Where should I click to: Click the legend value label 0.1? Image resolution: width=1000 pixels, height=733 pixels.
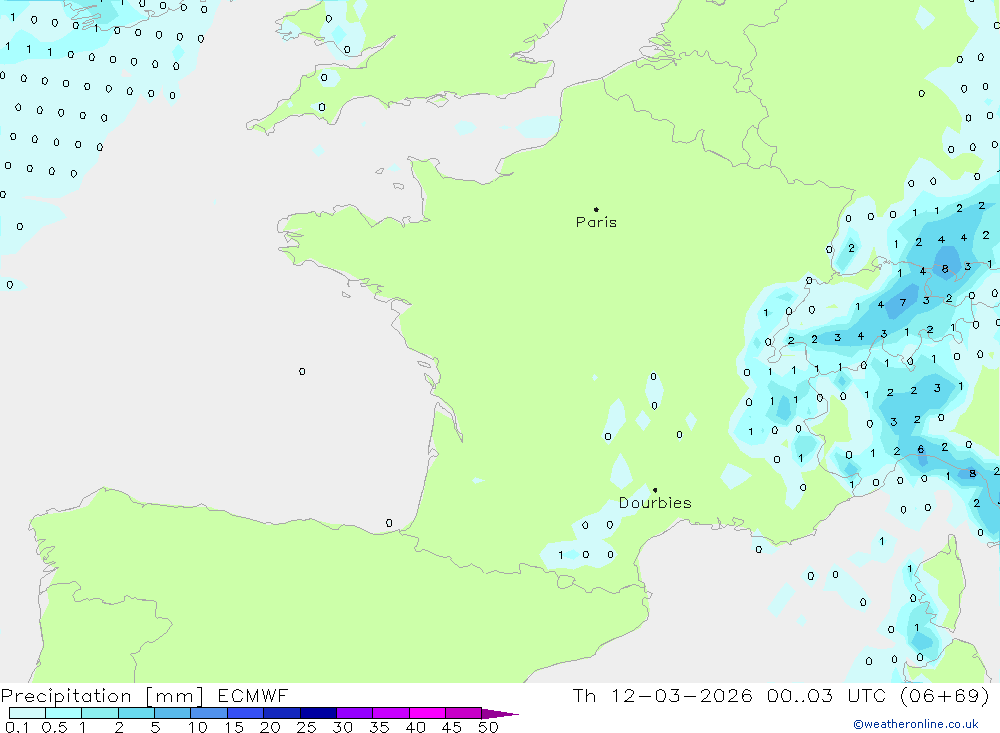pos(16,727)
